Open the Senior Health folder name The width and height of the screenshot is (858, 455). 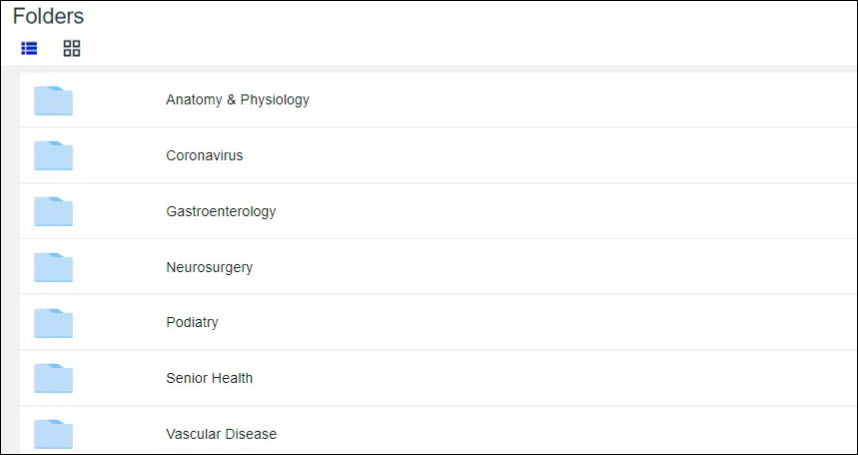pos(209,378)
